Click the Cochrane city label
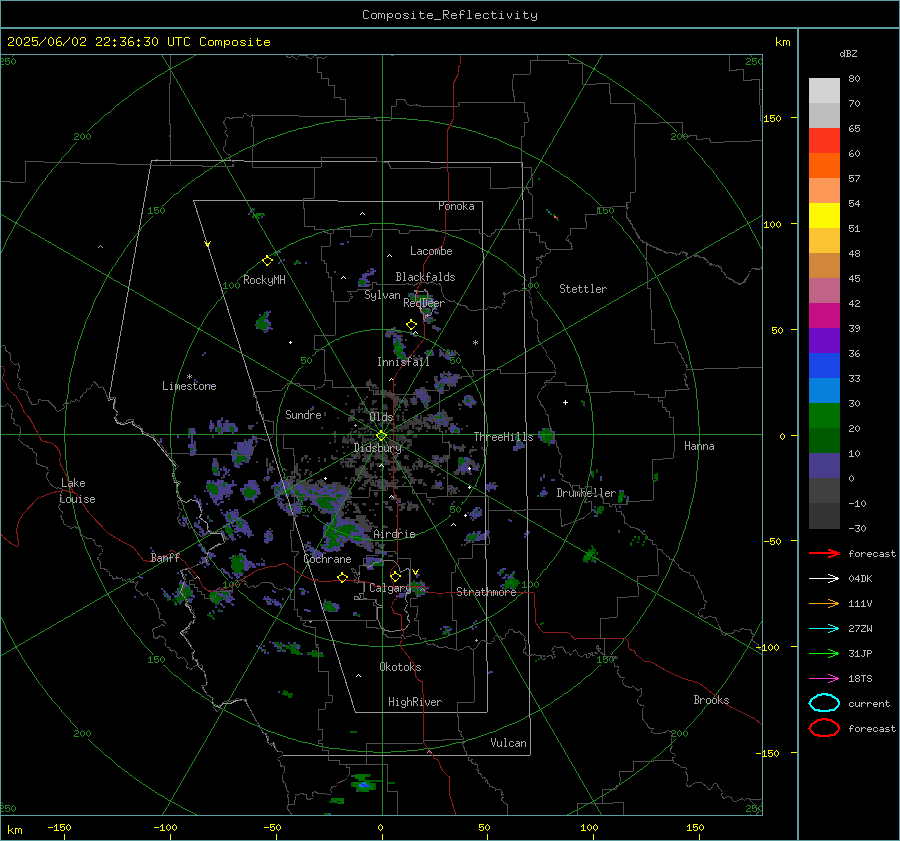Image resolution: width=900 pixels, height=841 pixels. (327, 559)
